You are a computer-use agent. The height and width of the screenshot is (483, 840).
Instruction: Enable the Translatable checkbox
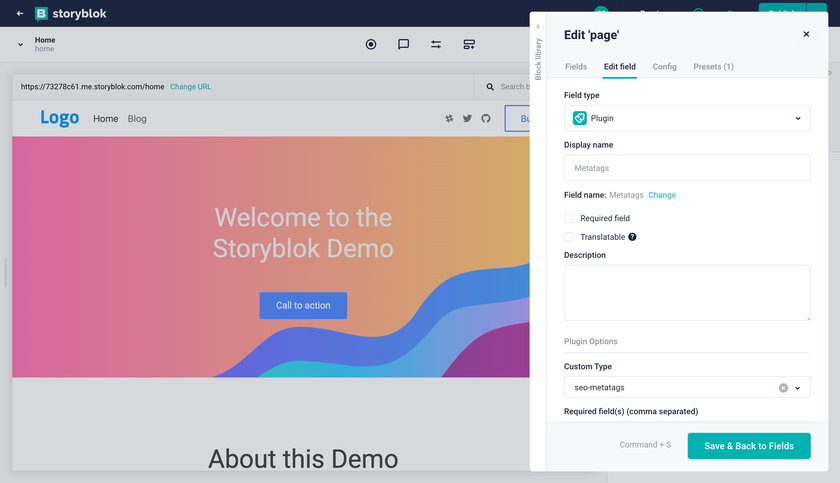coord(569,237)
